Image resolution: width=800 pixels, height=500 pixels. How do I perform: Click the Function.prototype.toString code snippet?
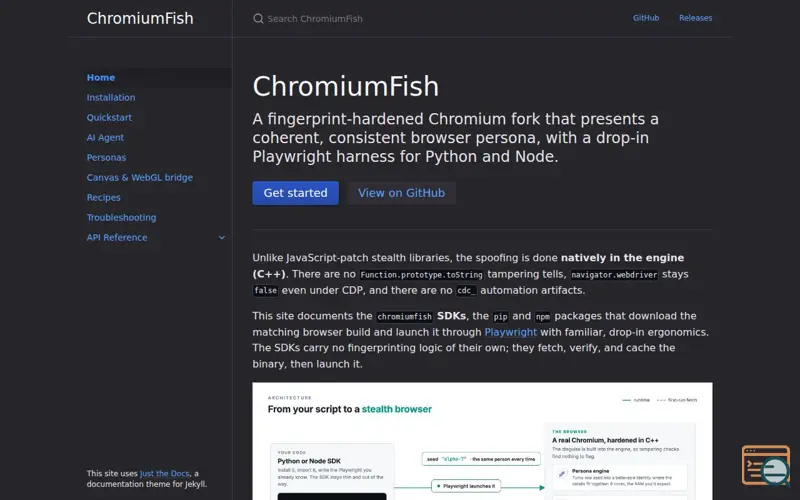point(421,274)
